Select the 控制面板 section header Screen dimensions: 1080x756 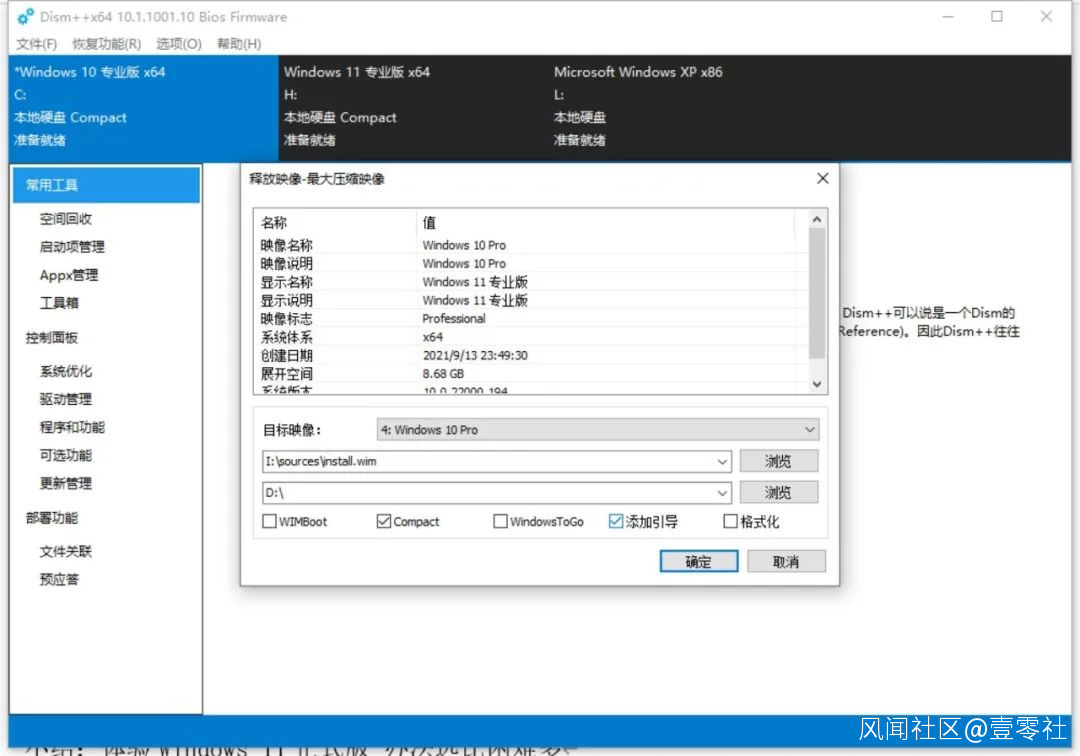[52, 337]
